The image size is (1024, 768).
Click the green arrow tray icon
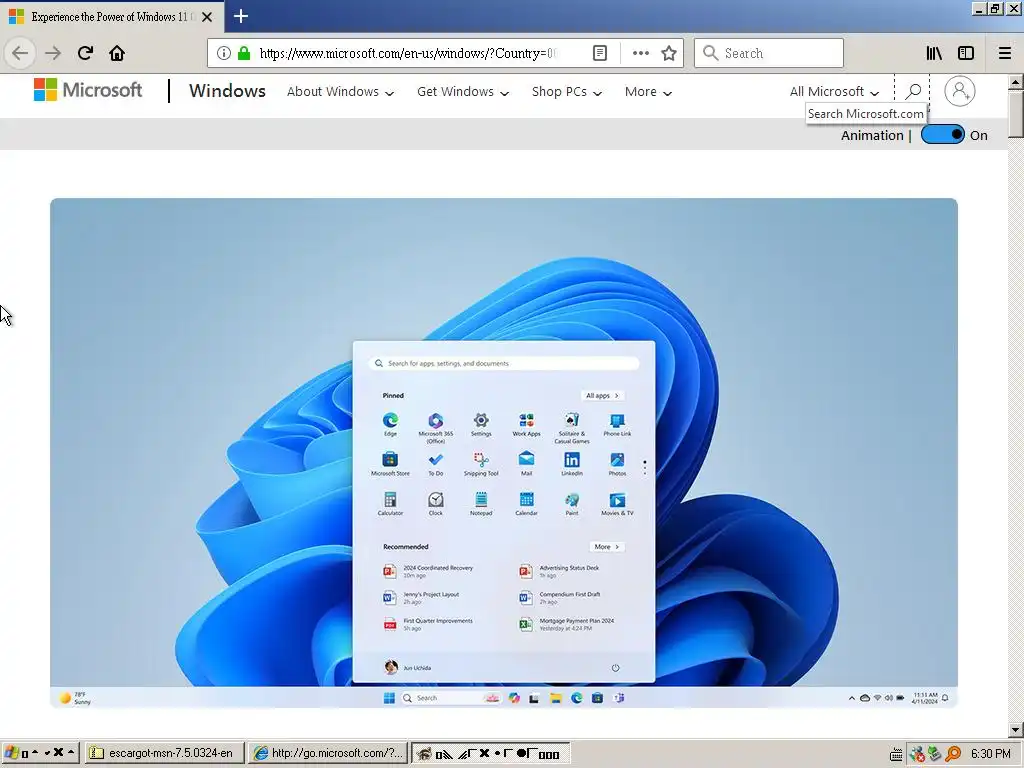(x=935, y=754)
